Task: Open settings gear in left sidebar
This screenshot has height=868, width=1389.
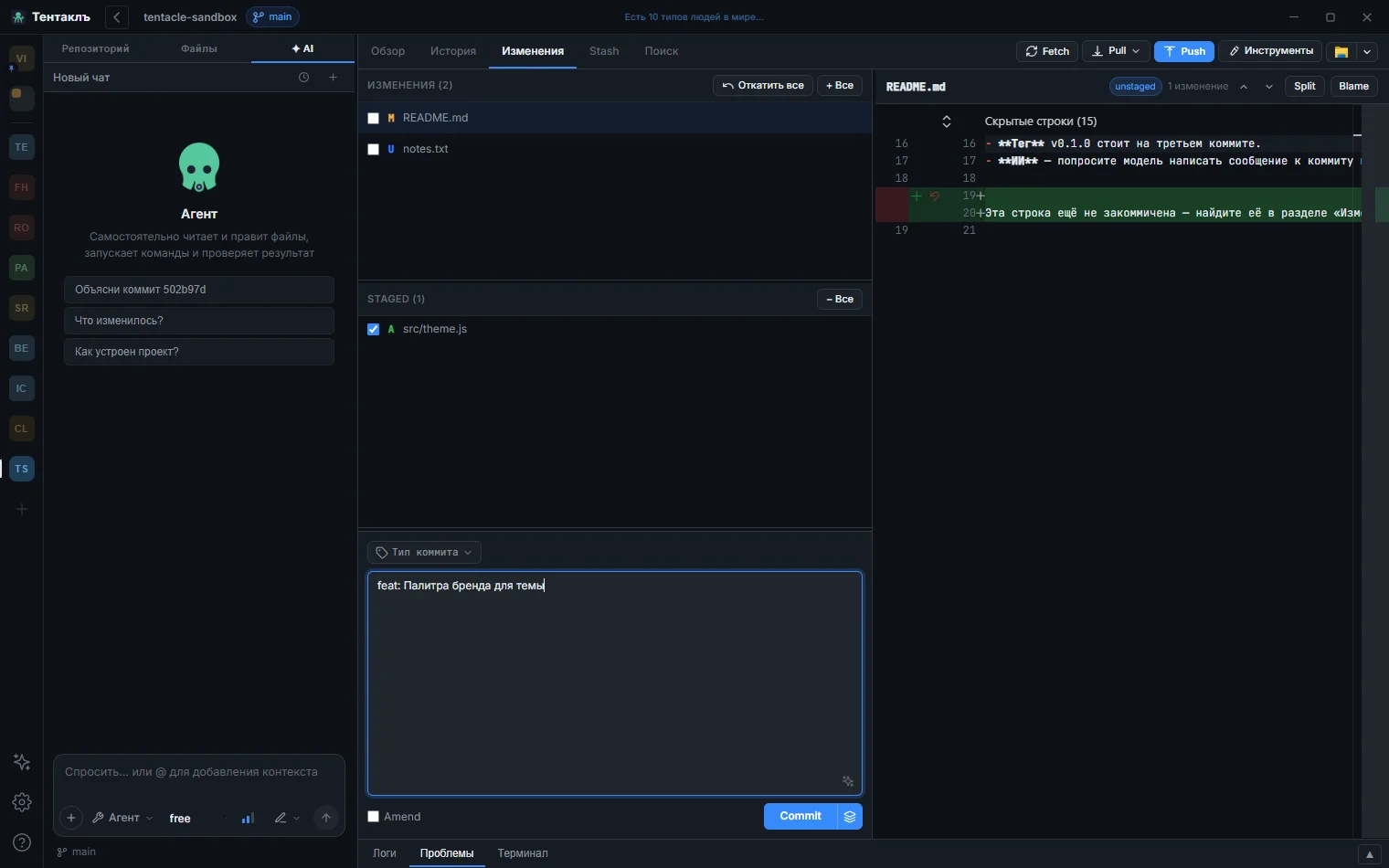Action: (x=22, y=802)
